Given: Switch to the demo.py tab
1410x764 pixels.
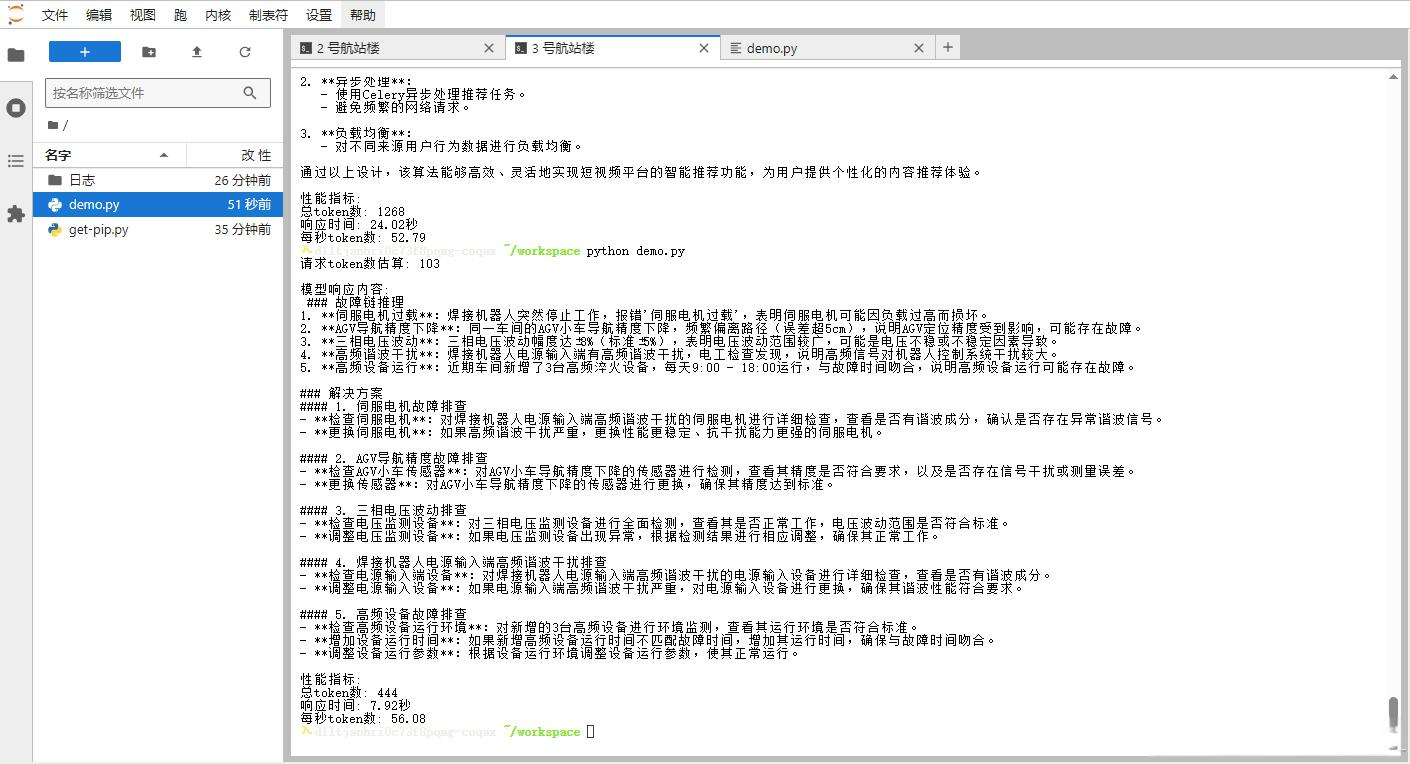Looking at the screenshot, I should coord(772,48).
